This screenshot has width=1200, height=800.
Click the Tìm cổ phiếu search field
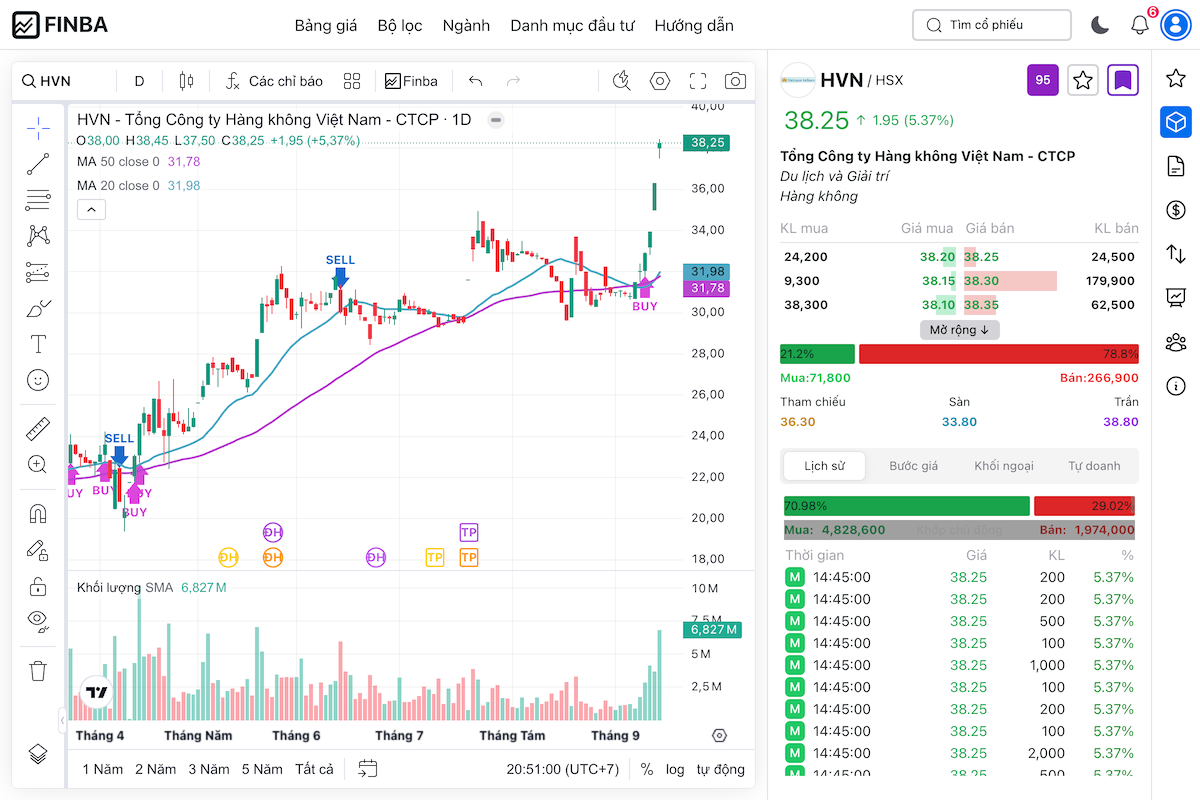(991, 25)
